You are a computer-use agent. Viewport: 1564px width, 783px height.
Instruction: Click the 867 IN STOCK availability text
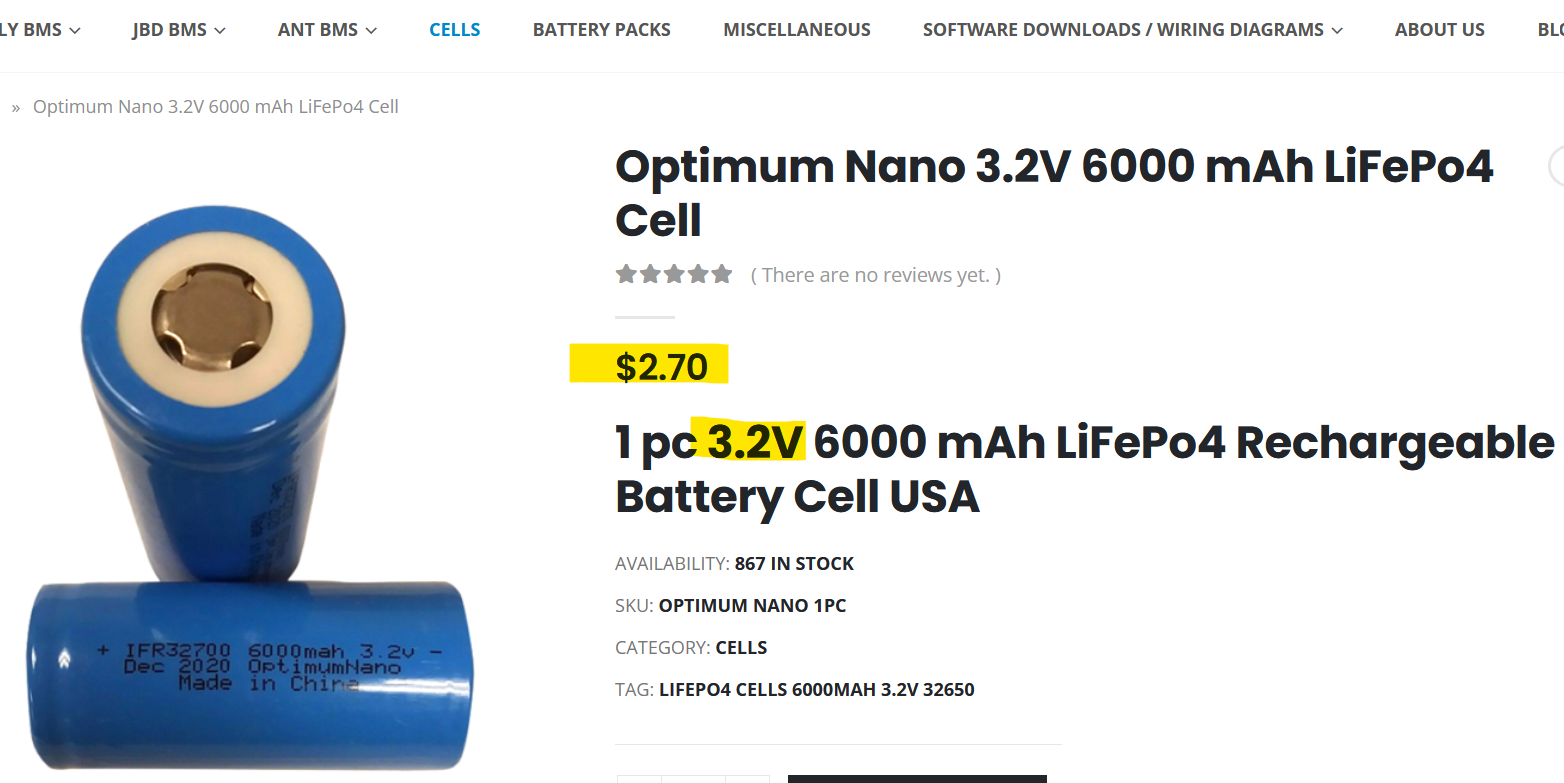click(x=794, y=563)
